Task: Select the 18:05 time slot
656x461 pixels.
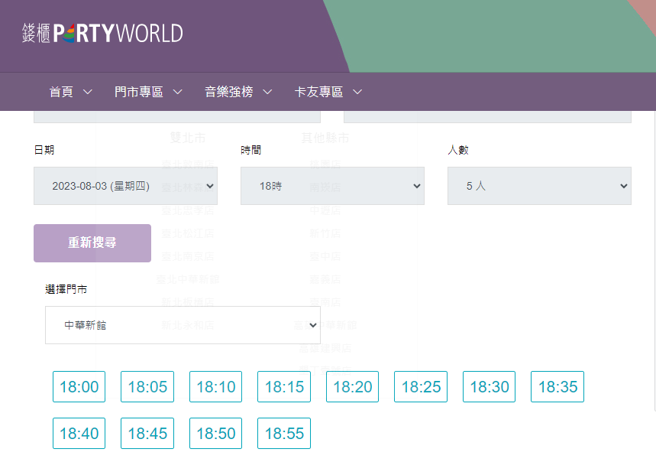Action: pyautogui.click(x=147, y=387)
